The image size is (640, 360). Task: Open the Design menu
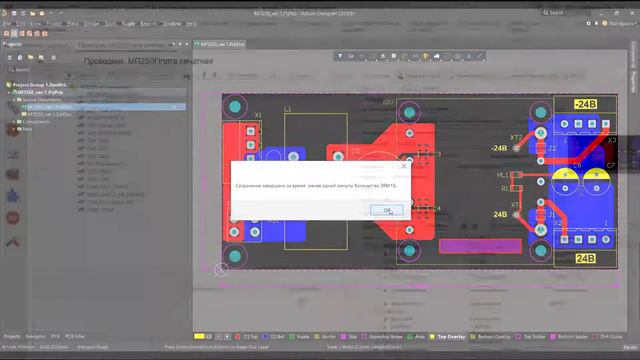tap(91, 24)
